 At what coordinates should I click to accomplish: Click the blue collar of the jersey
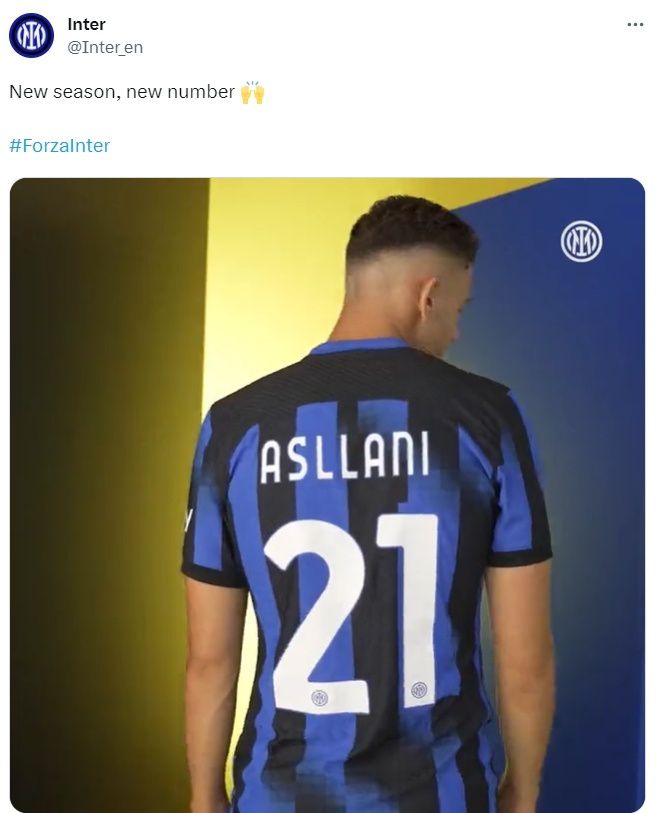click(360, 346)
